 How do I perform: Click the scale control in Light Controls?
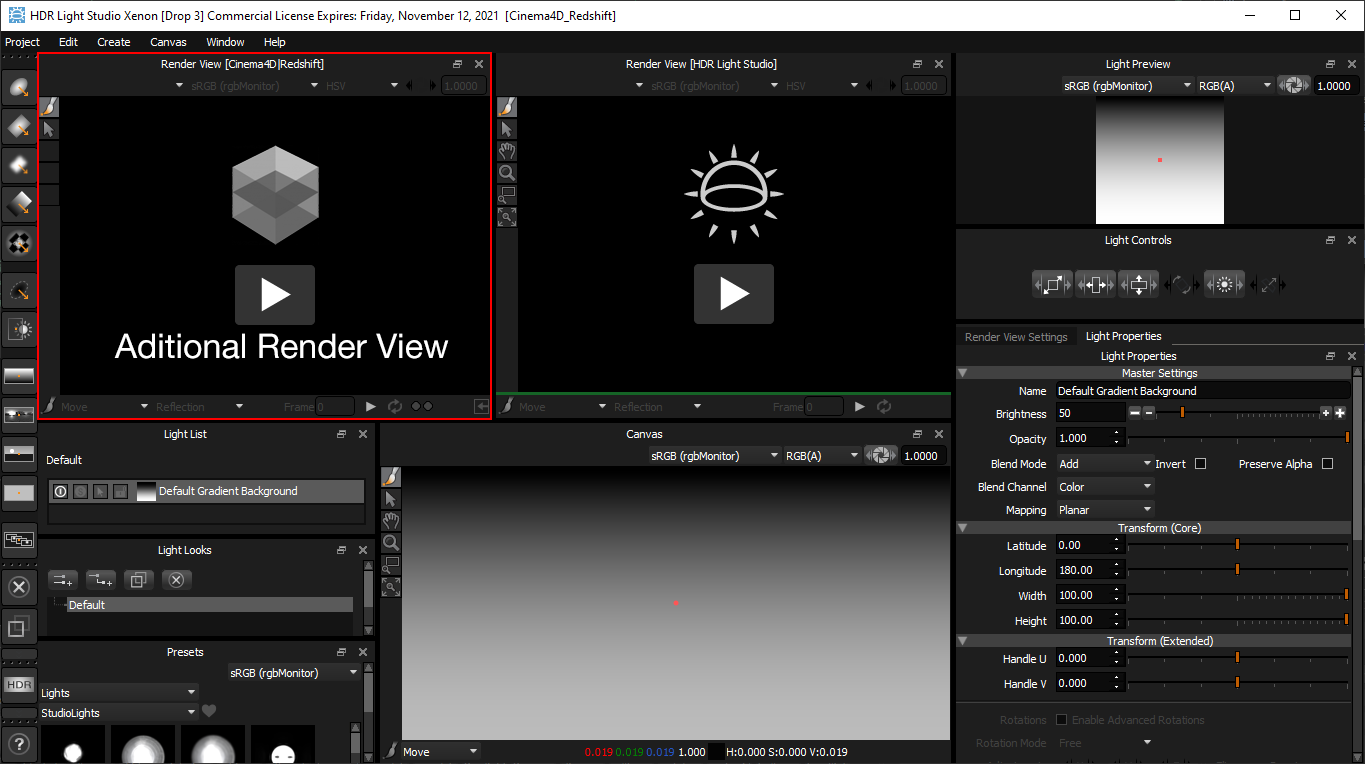coord(1052,285)
